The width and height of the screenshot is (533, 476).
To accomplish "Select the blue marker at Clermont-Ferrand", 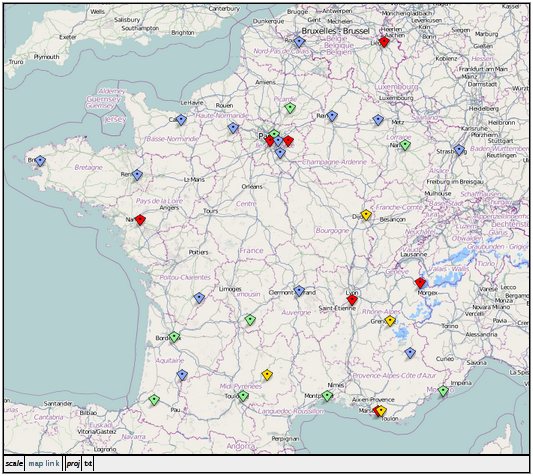I will (299, 291).
